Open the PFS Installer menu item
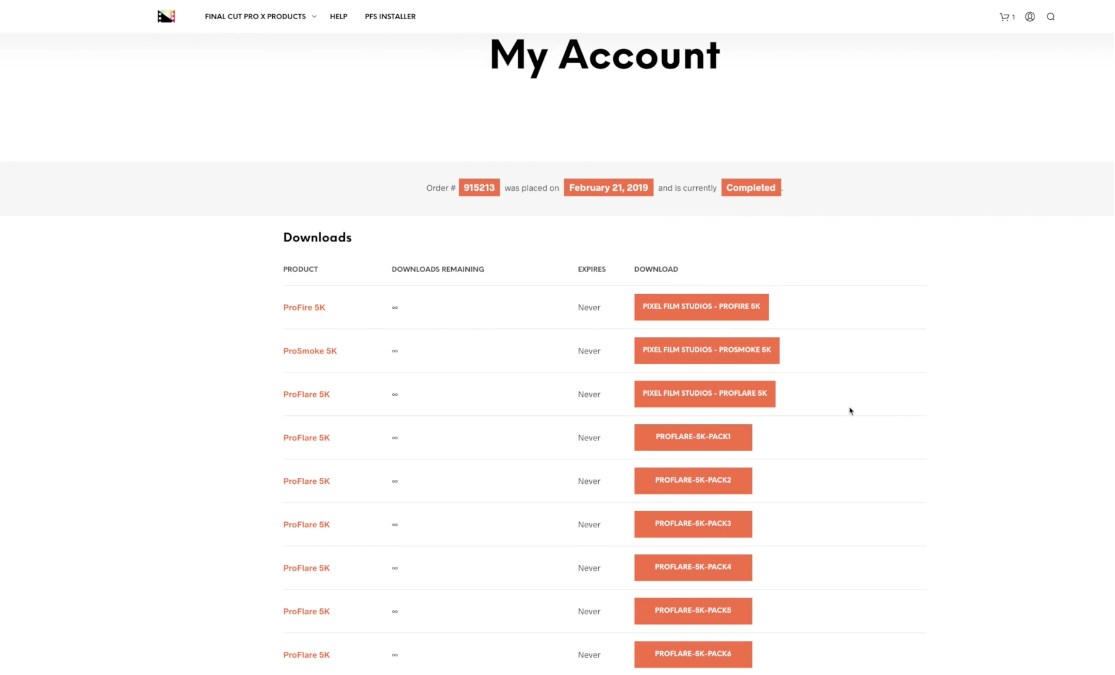Image resolution: width=1115 pixels, height=675 pixels. coord(390,16)
